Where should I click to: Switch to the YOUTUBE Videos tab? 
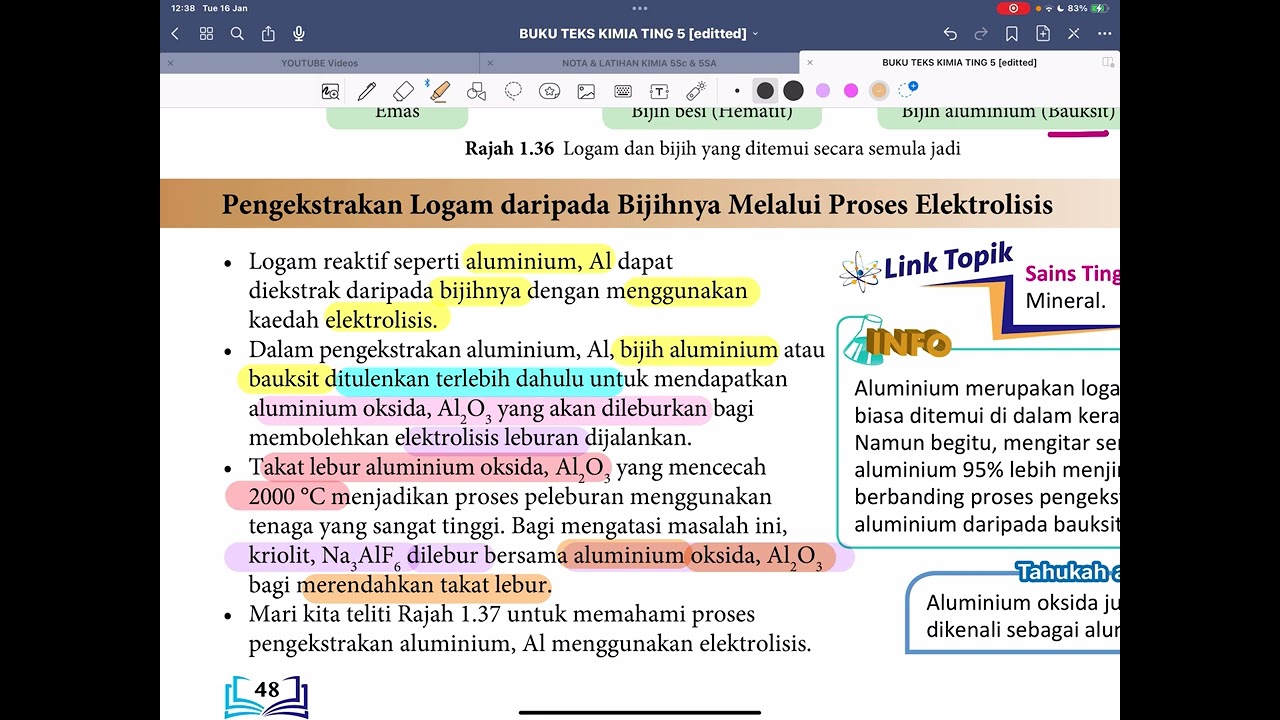click(x=320, y=63)
